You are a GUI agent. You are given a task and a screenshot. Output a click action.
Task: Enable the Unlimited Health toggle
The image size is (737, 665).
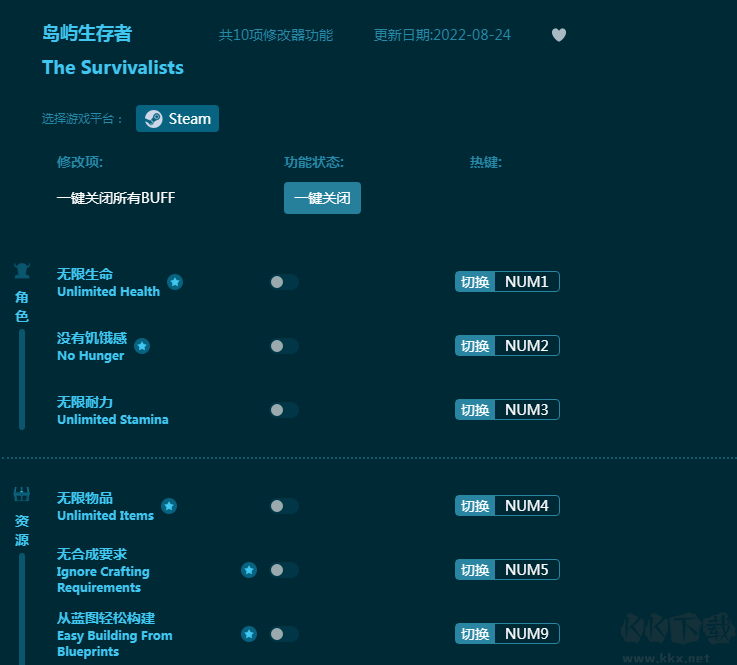click(x=284, y=282)
